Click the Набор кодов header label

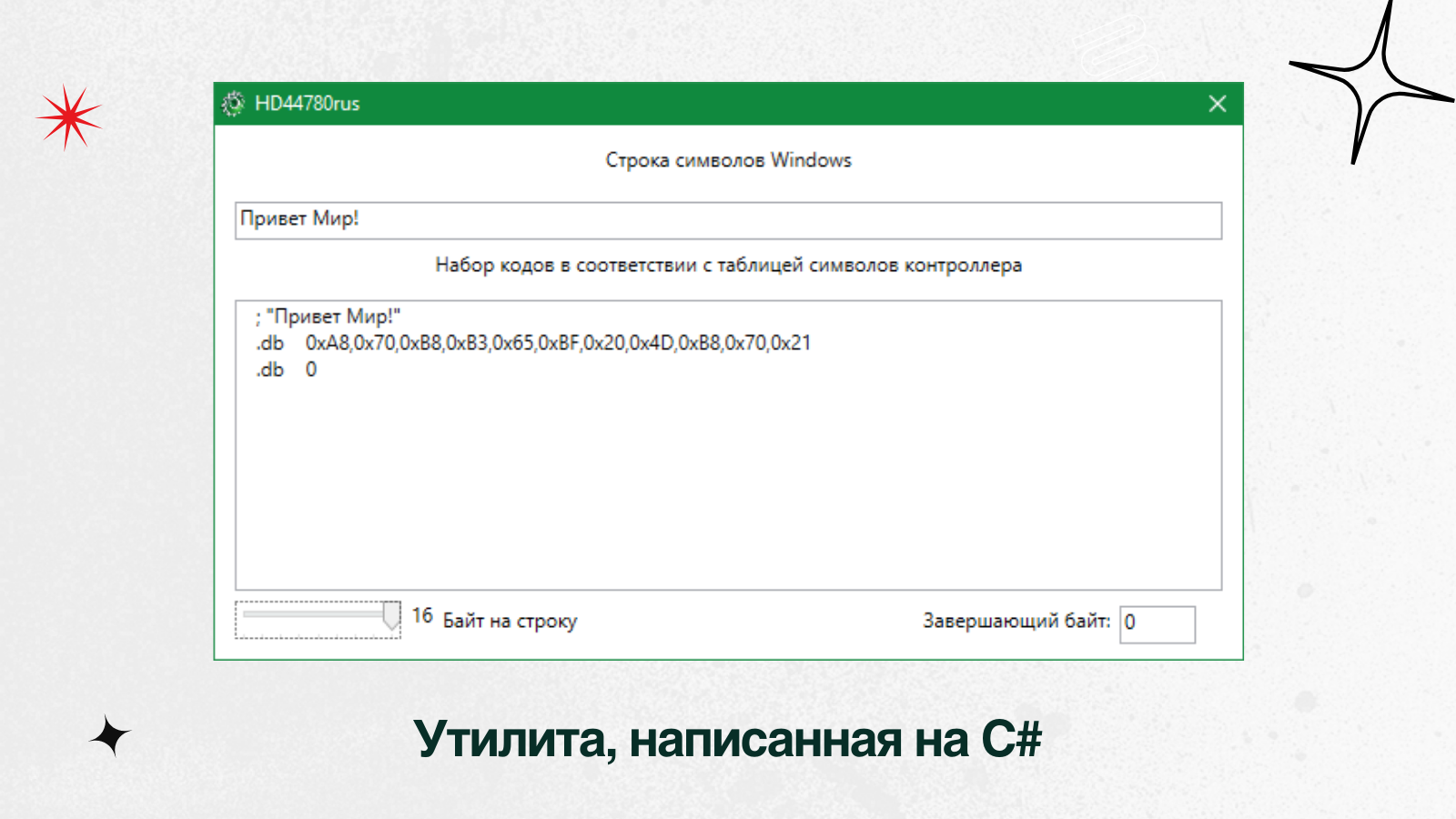(x=728, y=266)
